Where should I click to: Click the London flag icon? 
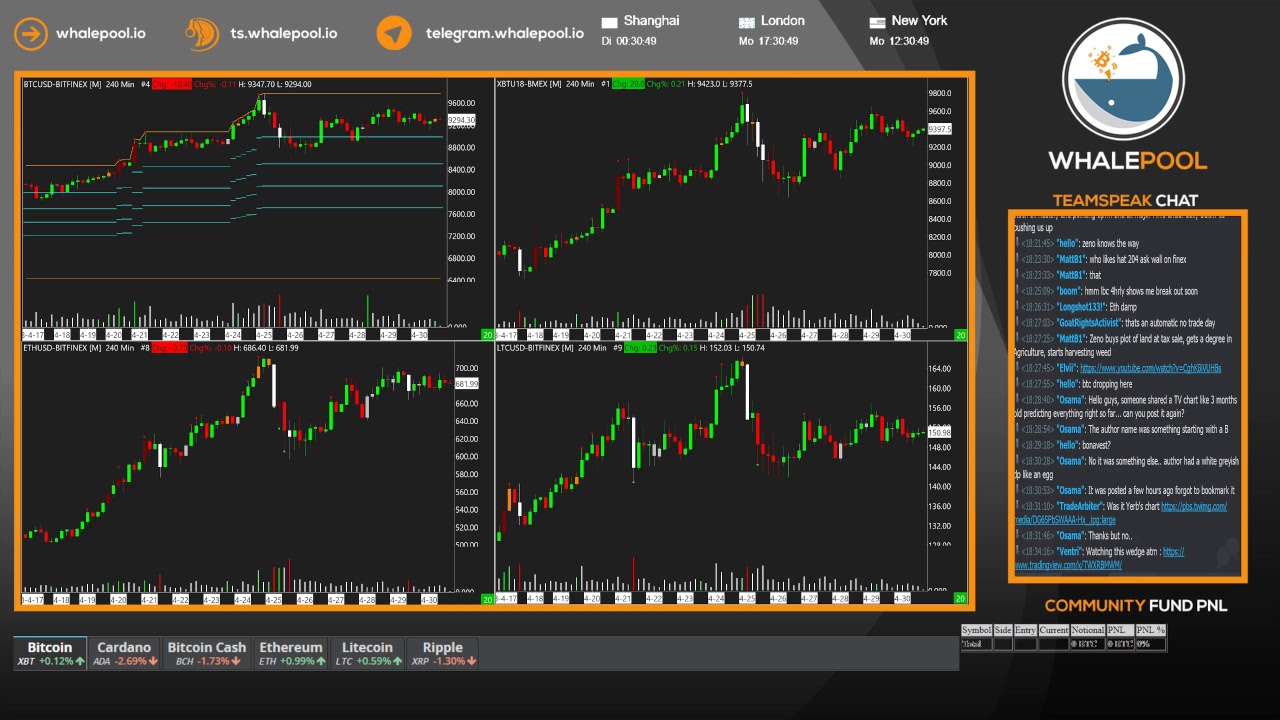tap(746, 22)
